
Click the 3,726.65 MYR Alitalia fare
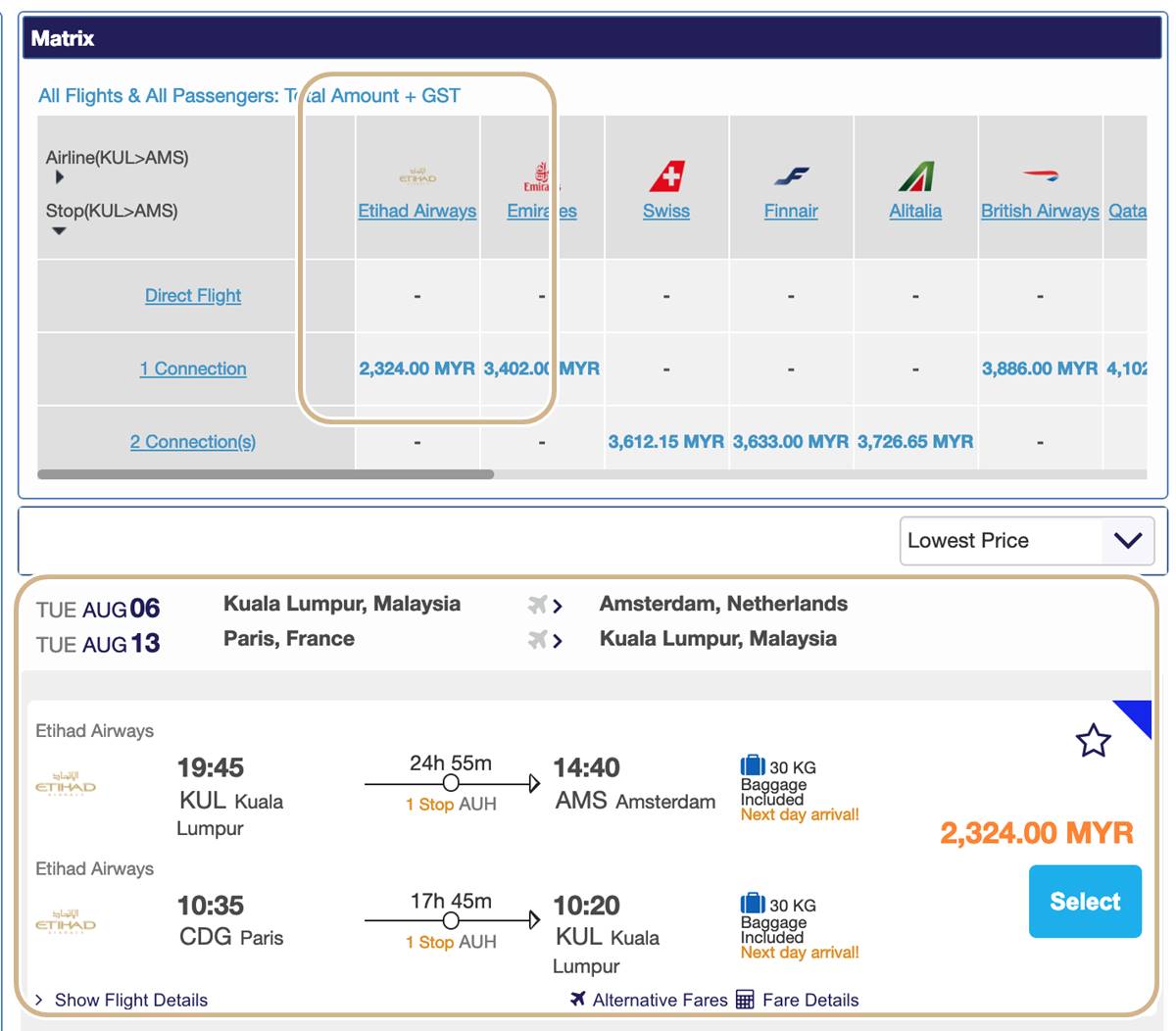point(915,442)
